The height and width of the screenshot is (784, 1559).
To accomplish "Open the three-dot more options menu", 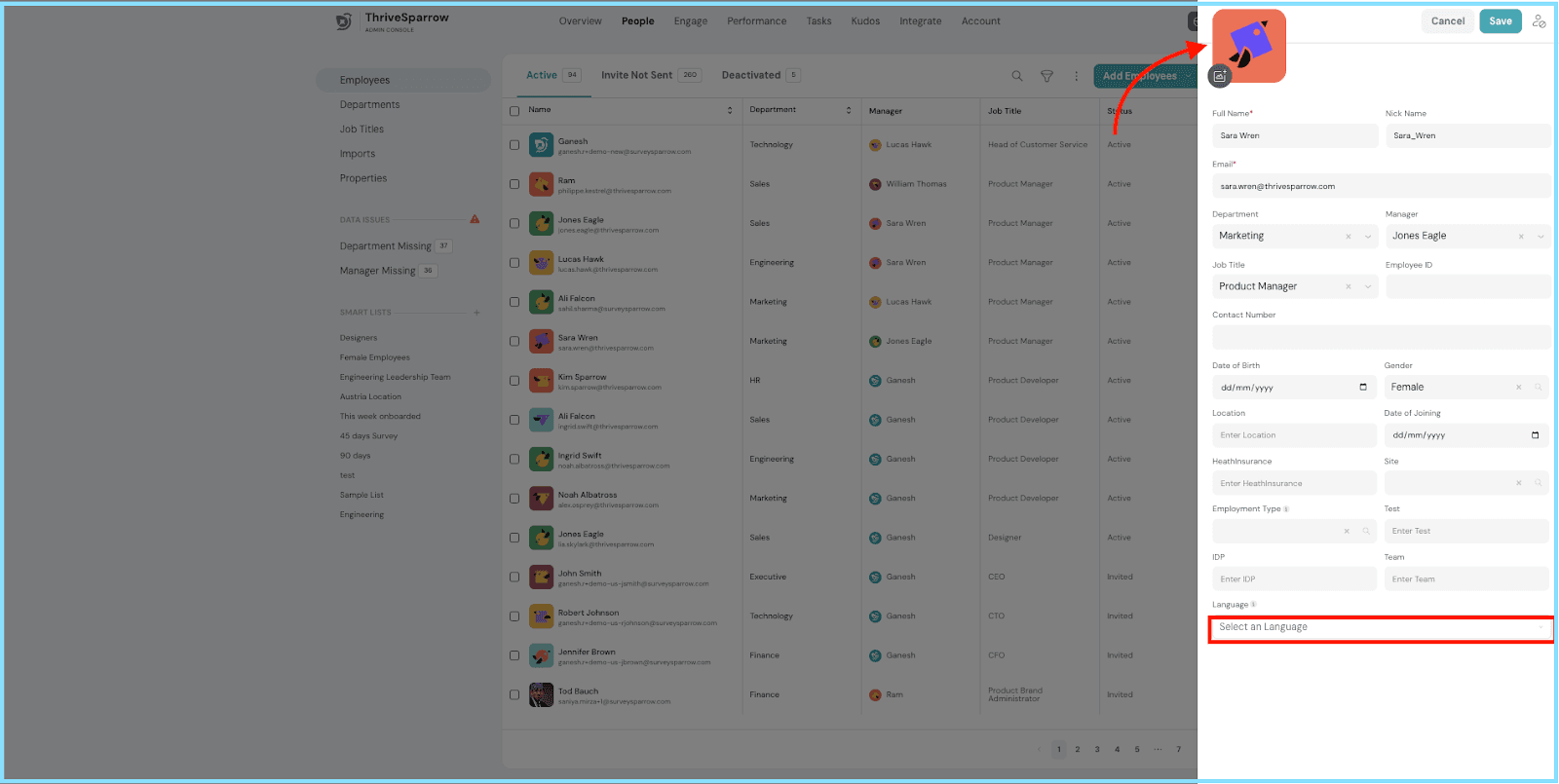I will pos(1076,76).
